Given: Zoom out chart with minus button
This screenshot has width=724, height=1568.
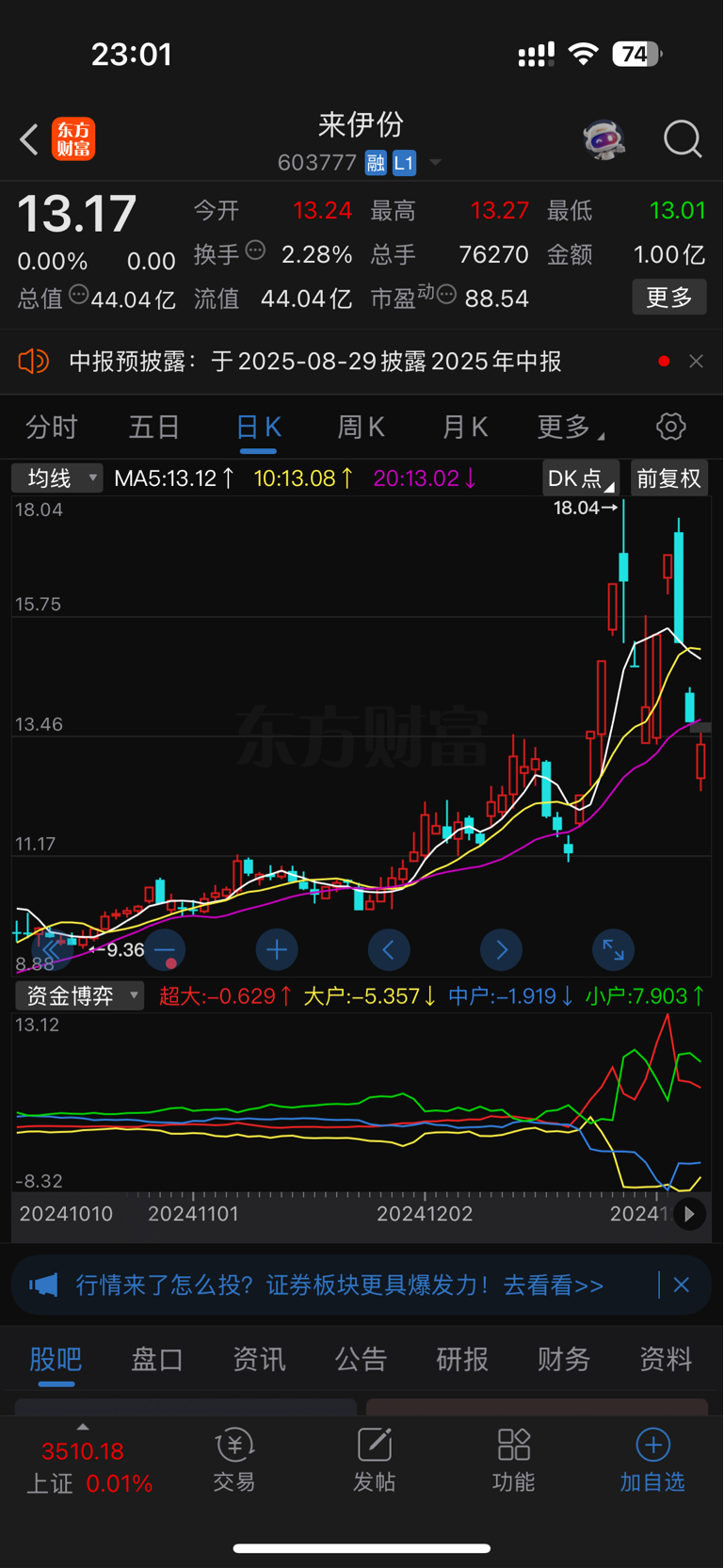Looking at the screenshot, I should tap(165, 950).
